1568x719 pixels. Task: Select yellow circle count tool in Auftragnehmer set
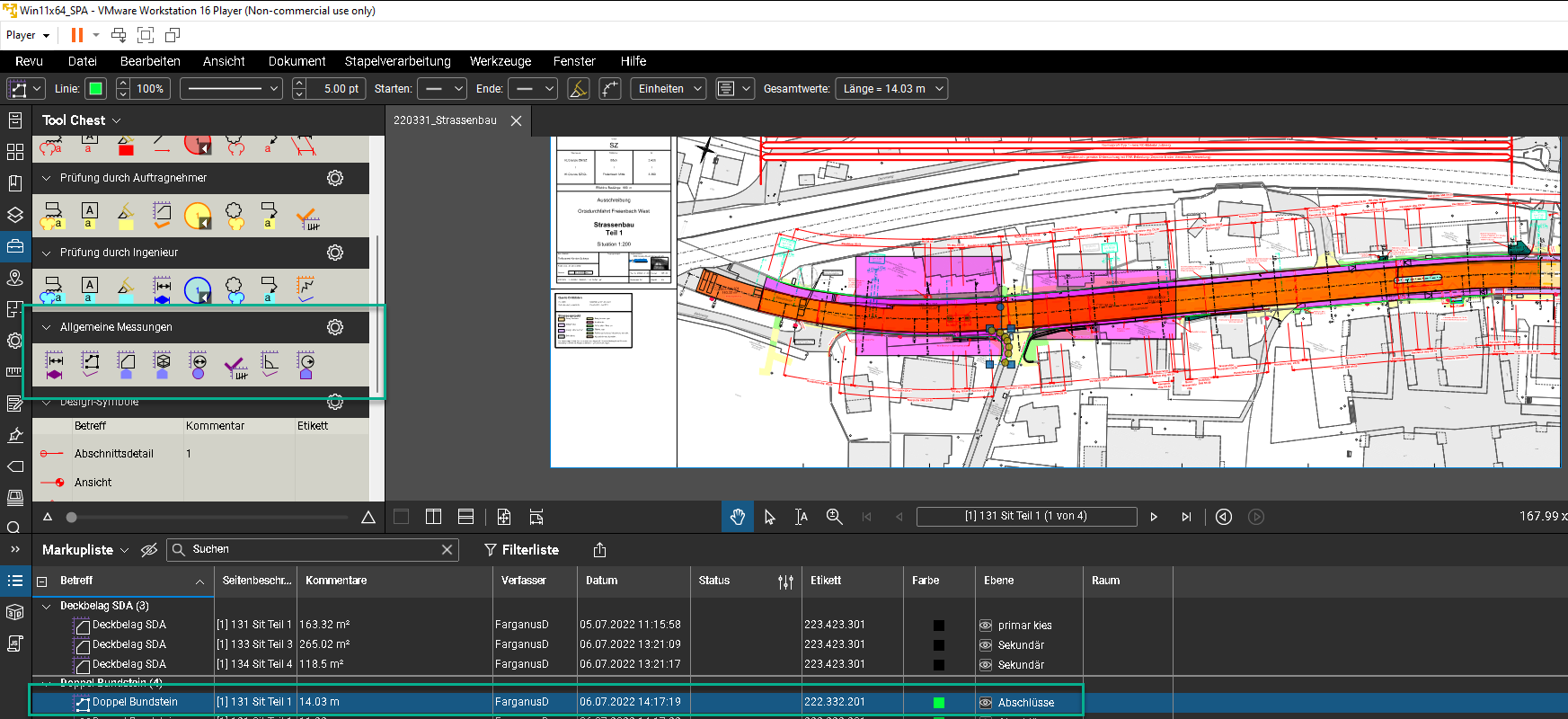(198, 216)
